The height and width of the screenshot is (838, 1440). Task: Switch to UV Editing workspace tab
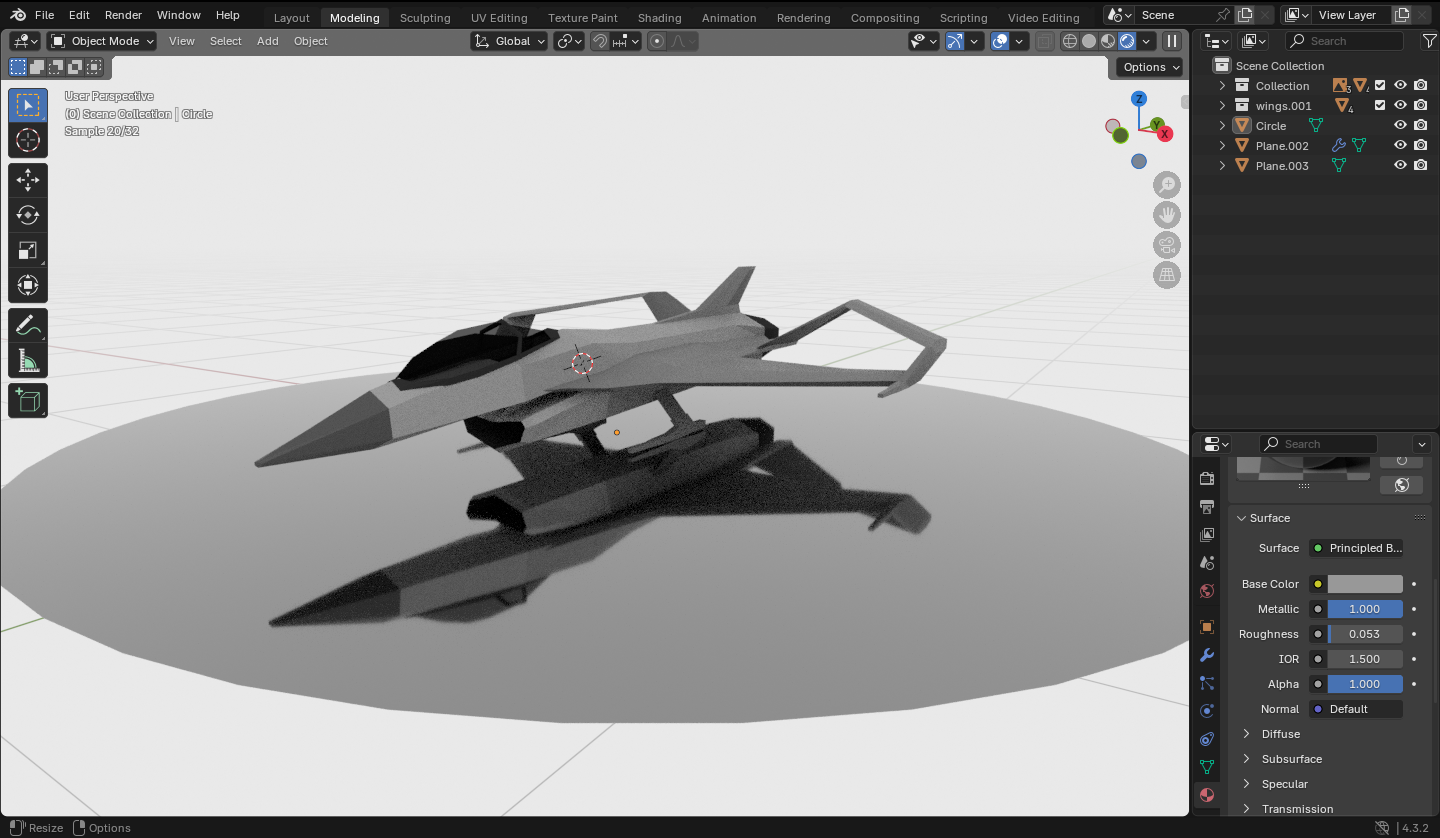click(x=499, y=17)
